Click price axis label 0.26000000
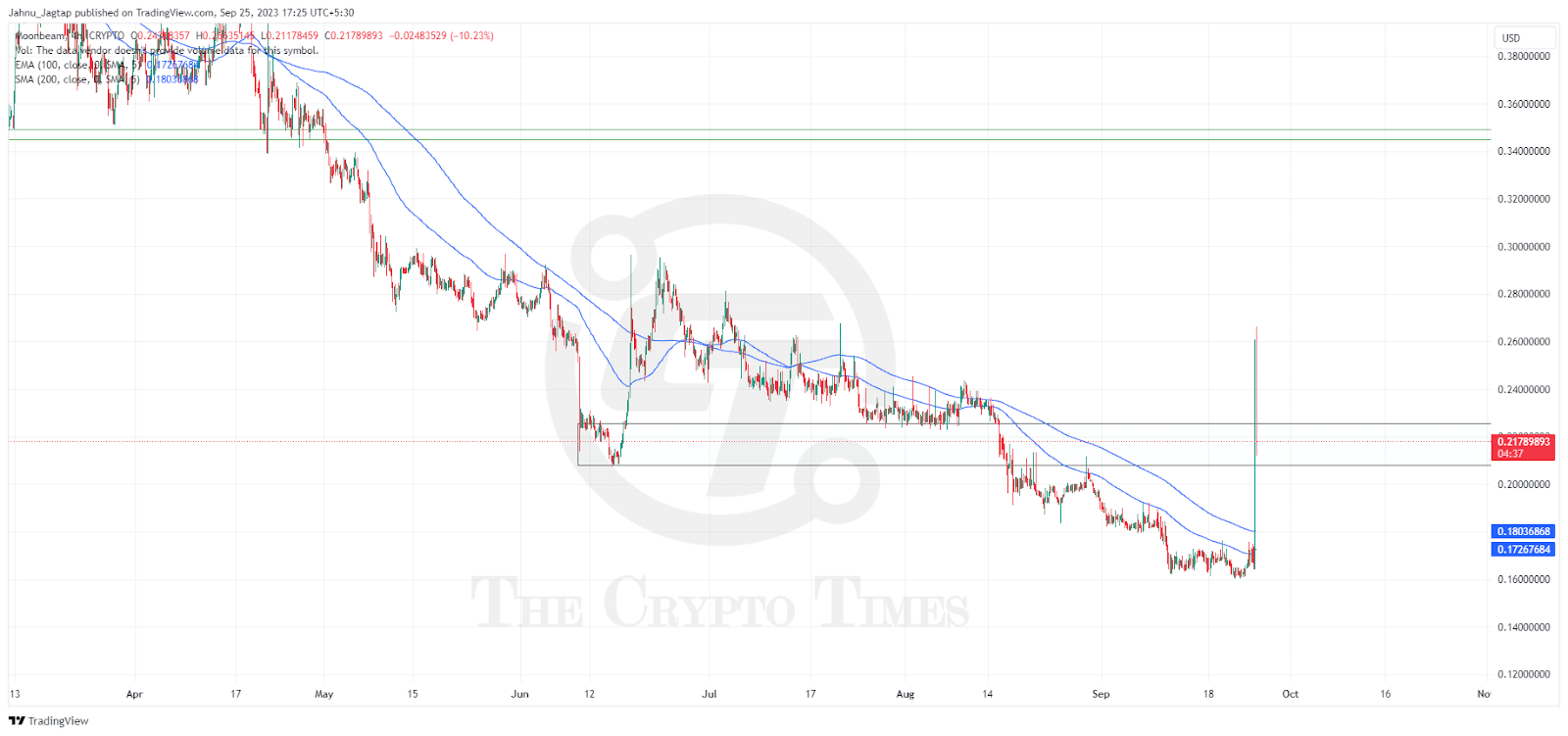 point(1524,342)
